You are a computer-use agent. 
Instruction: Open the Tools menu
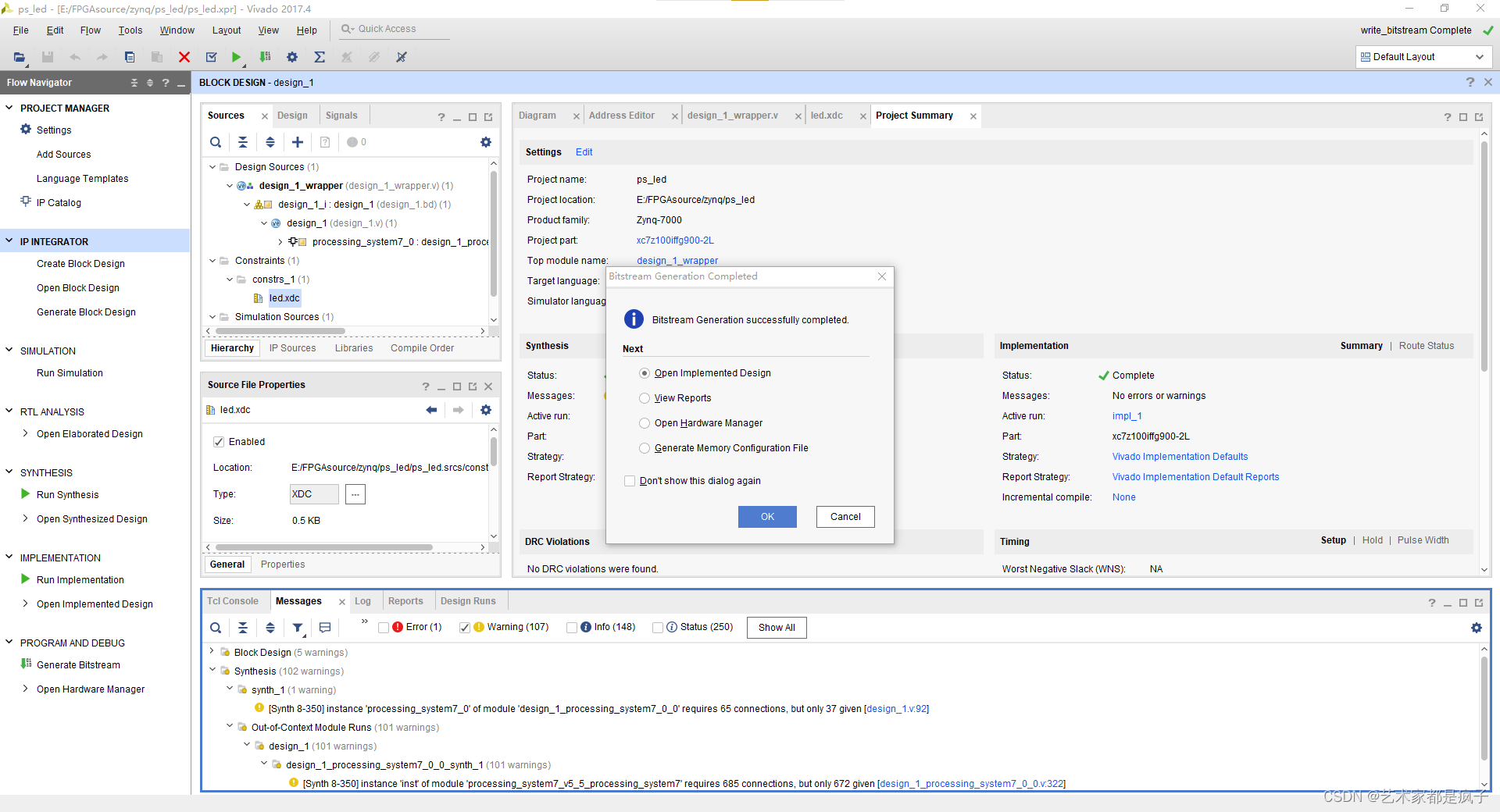point(130,30)
